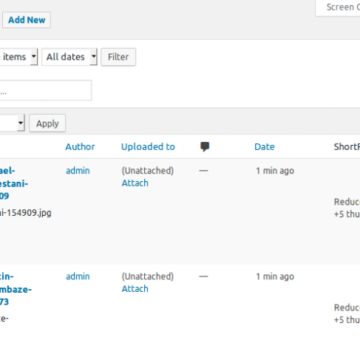Viewport: 360px width, 360px height.
Task: Click (Unattached) text in the second row
Action: [148, 276]
